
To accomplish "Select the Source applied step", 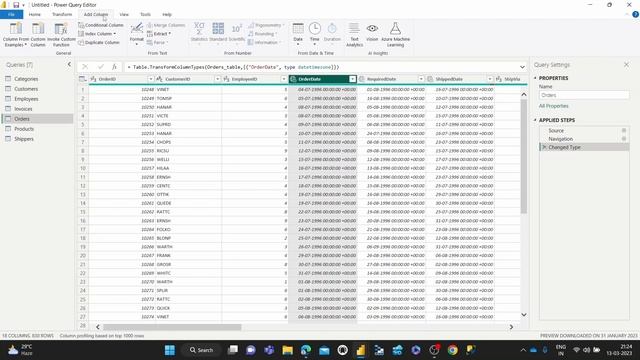I will pyautogui.click(x=556, y=131).
